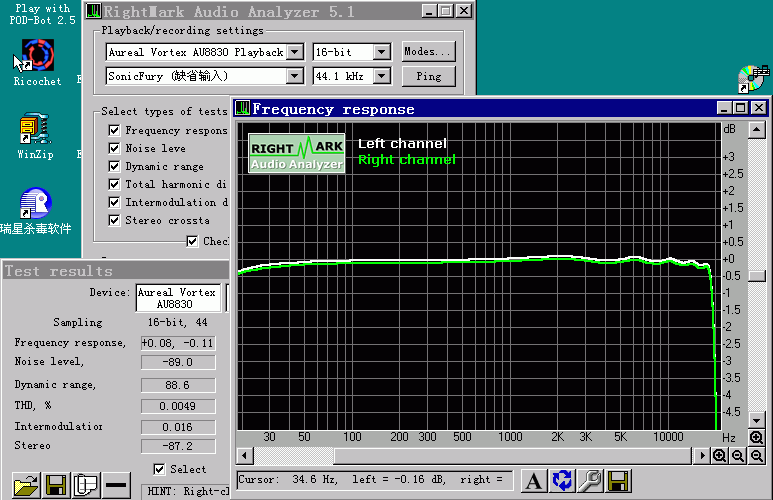Toggle the Total harmonic distortion checkbox
The width and height of the screenshot is (773, 500).
114,184
